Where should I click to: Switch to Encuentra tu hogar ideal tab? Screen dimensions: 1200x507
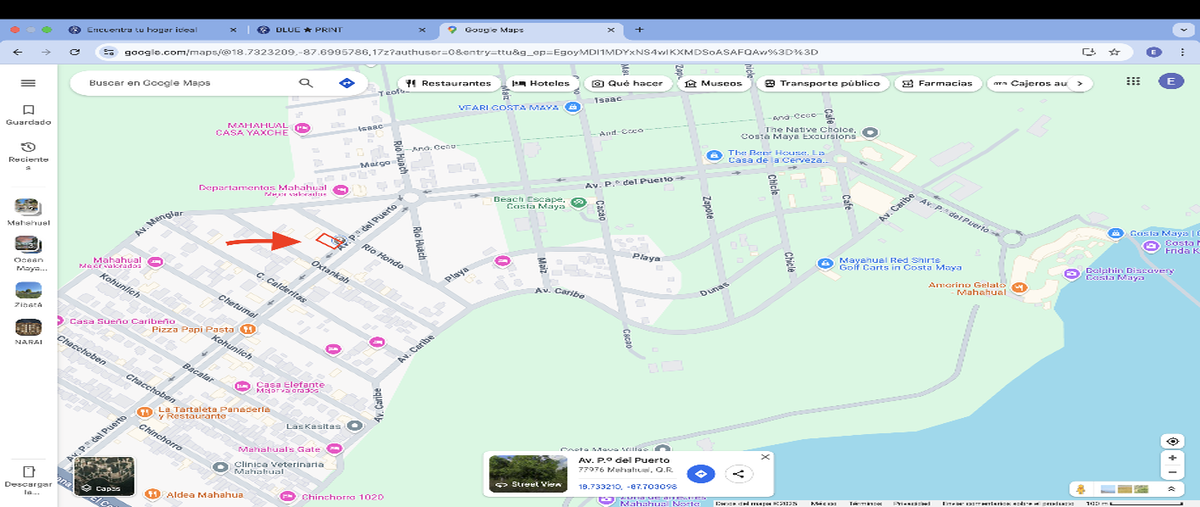point(150,30)
